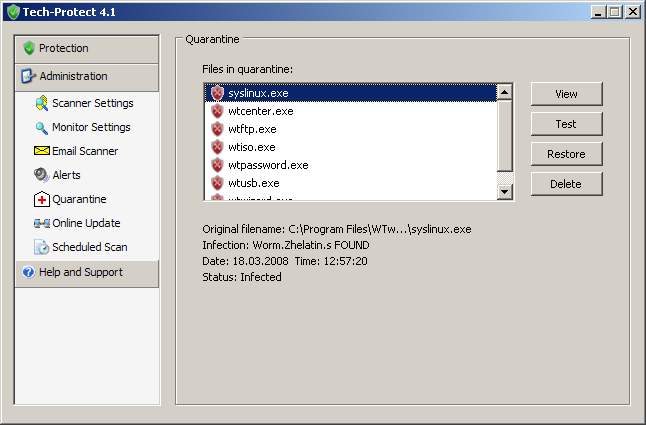This screenshot has width=646, height=425.
Task: Select wtusb.exe in the quarantine list
Action: pyautogui.click(x=254, y=183)
